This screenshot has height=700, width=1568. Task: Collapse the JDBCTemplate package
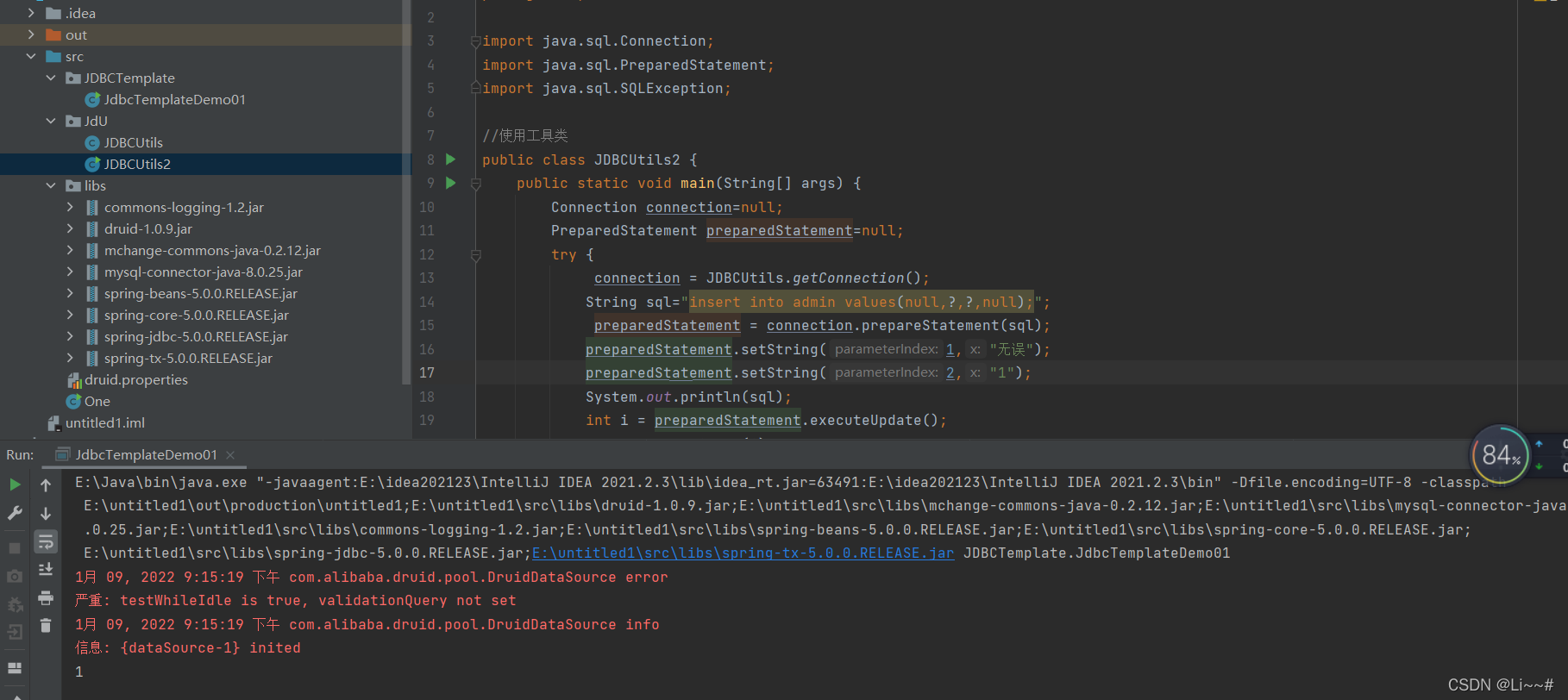pyautogui.click(x=51, y=78)
